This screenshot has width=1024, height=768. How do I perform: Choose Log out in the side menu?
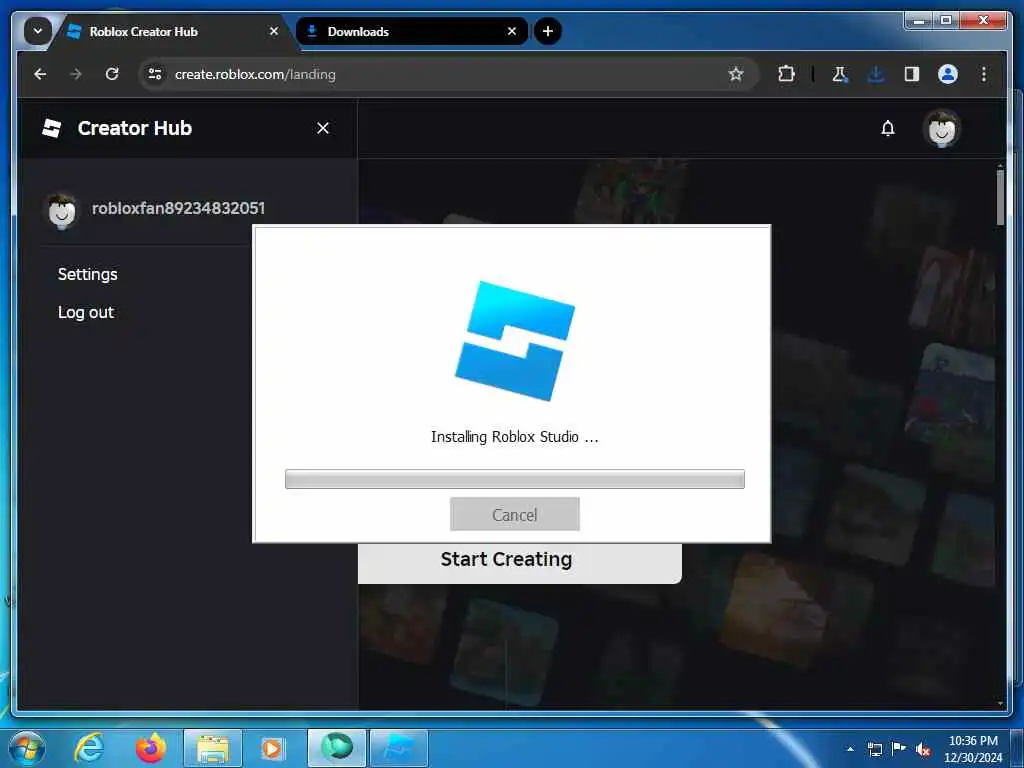86,313
